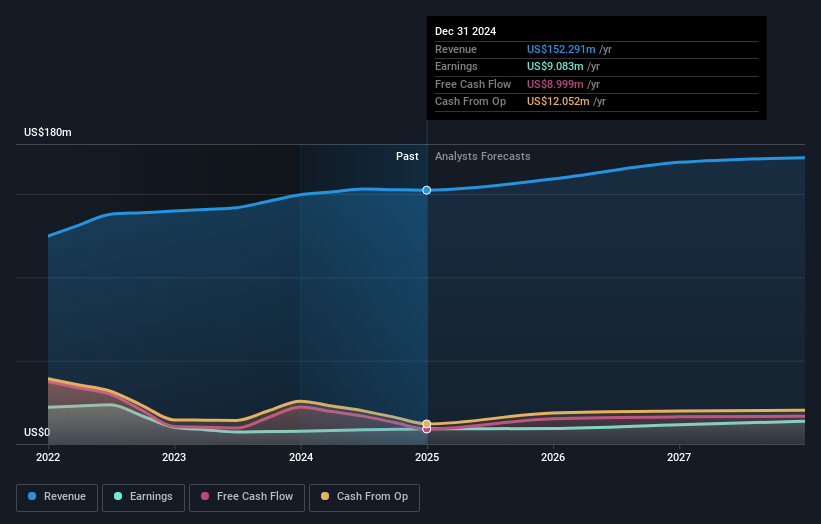The width and height of the screenshot is (821, 524).
Task: Toggle the Earnings legend series
Action: tap(143, 497)
